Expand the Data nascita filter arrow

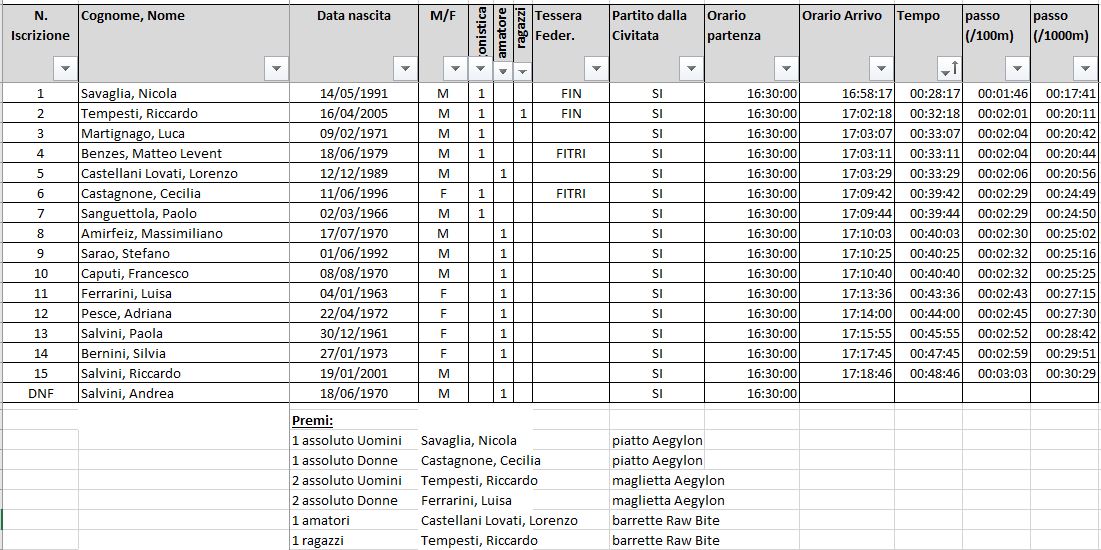(404, 69)
